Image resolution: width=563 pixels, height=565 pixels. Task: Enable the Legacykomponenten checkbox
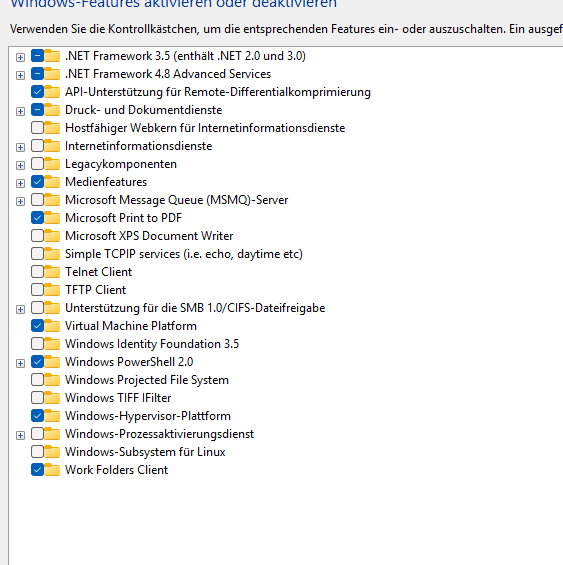[x=37, y=164]
